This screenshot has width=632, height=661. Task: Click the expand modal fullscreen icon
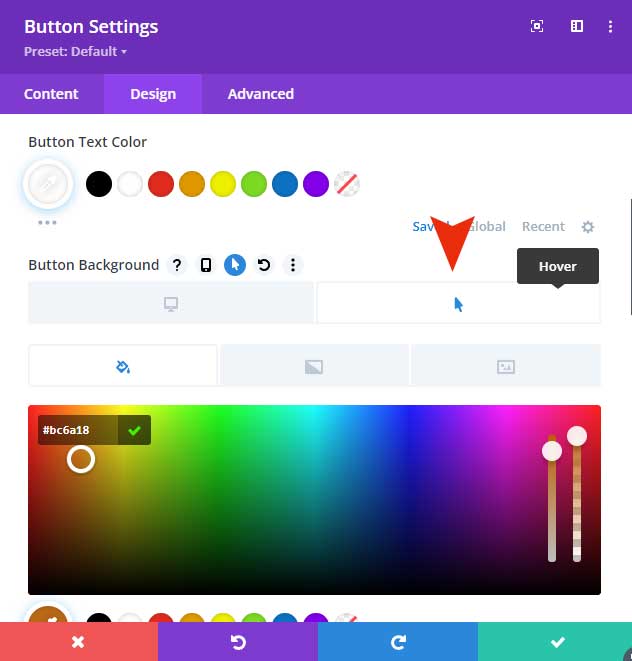[536, 26]
